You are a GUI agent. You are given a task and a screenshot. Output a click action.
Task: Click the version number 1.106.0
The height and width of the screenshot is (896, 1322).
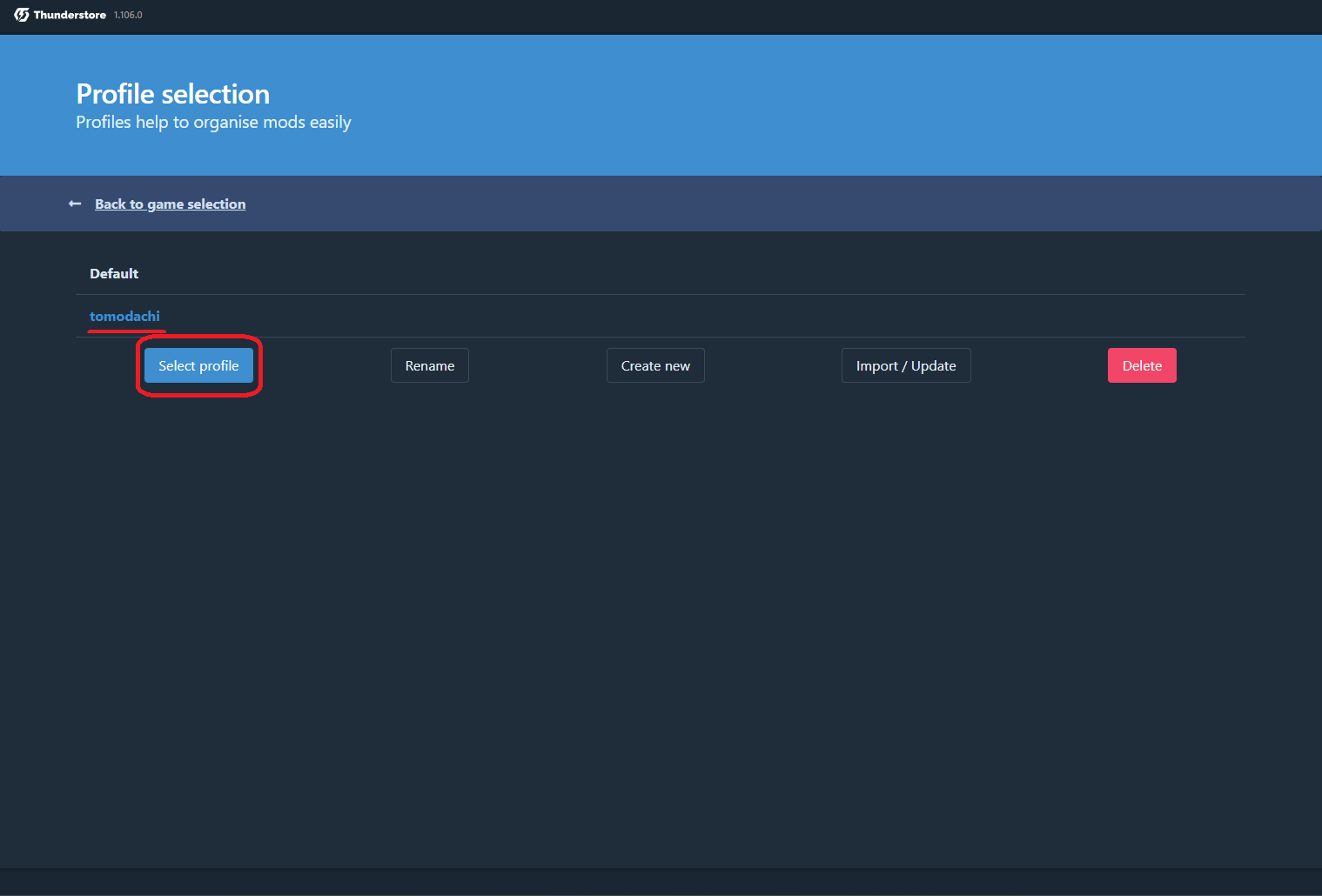point(128,15)
